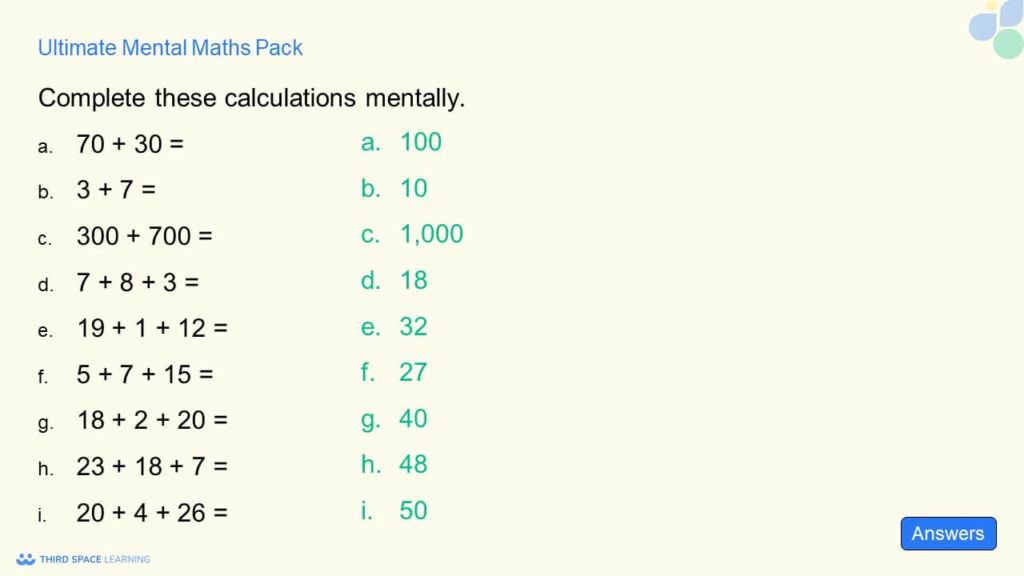Select the question 5 + 7 + 15 =
The height and width of the screenshot is (576, 1024).
145,374
